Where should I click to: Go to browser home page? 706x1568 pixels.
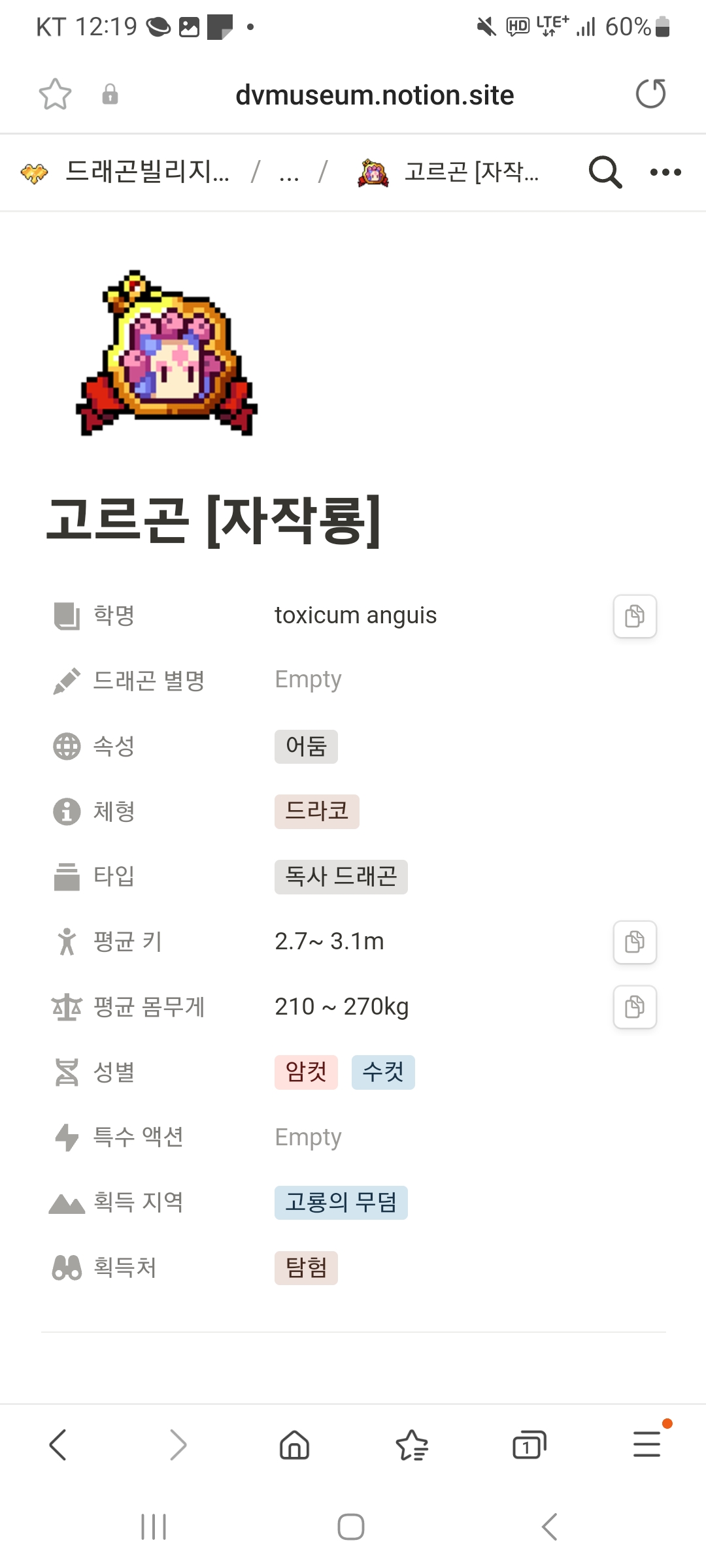(294, 1445)
